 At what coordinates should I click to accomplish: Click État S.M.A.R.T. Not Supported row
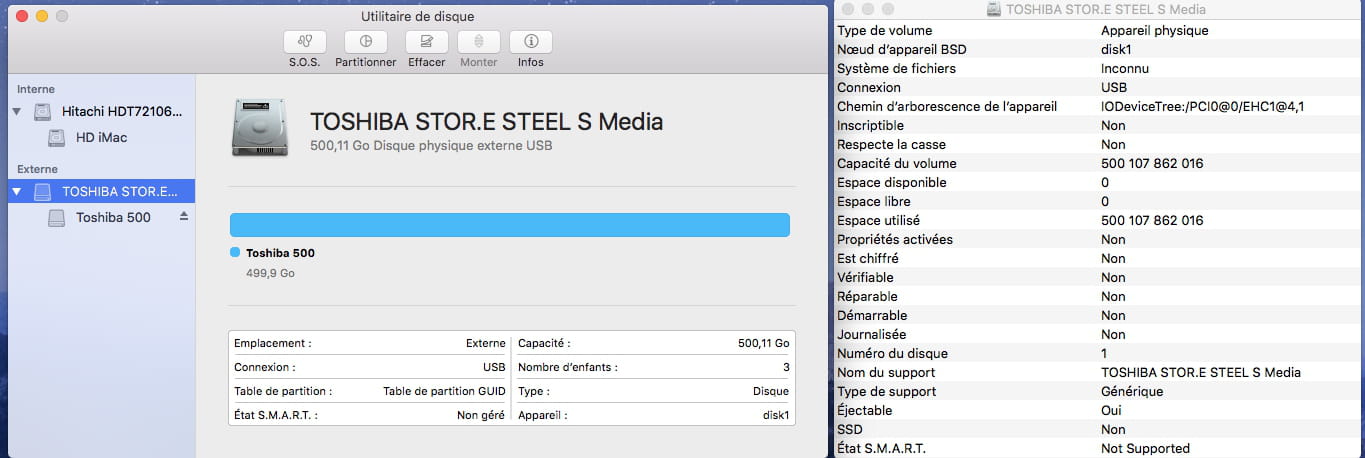[x=1099, y=448]
